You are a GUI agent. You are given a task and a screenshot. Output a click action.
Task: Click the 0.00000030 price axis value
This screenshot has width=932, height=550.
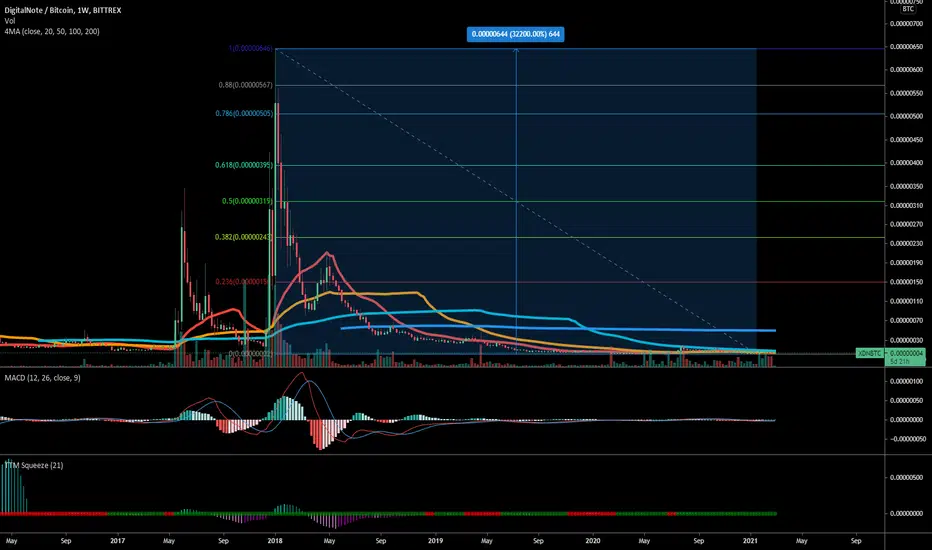click(906, 340)
